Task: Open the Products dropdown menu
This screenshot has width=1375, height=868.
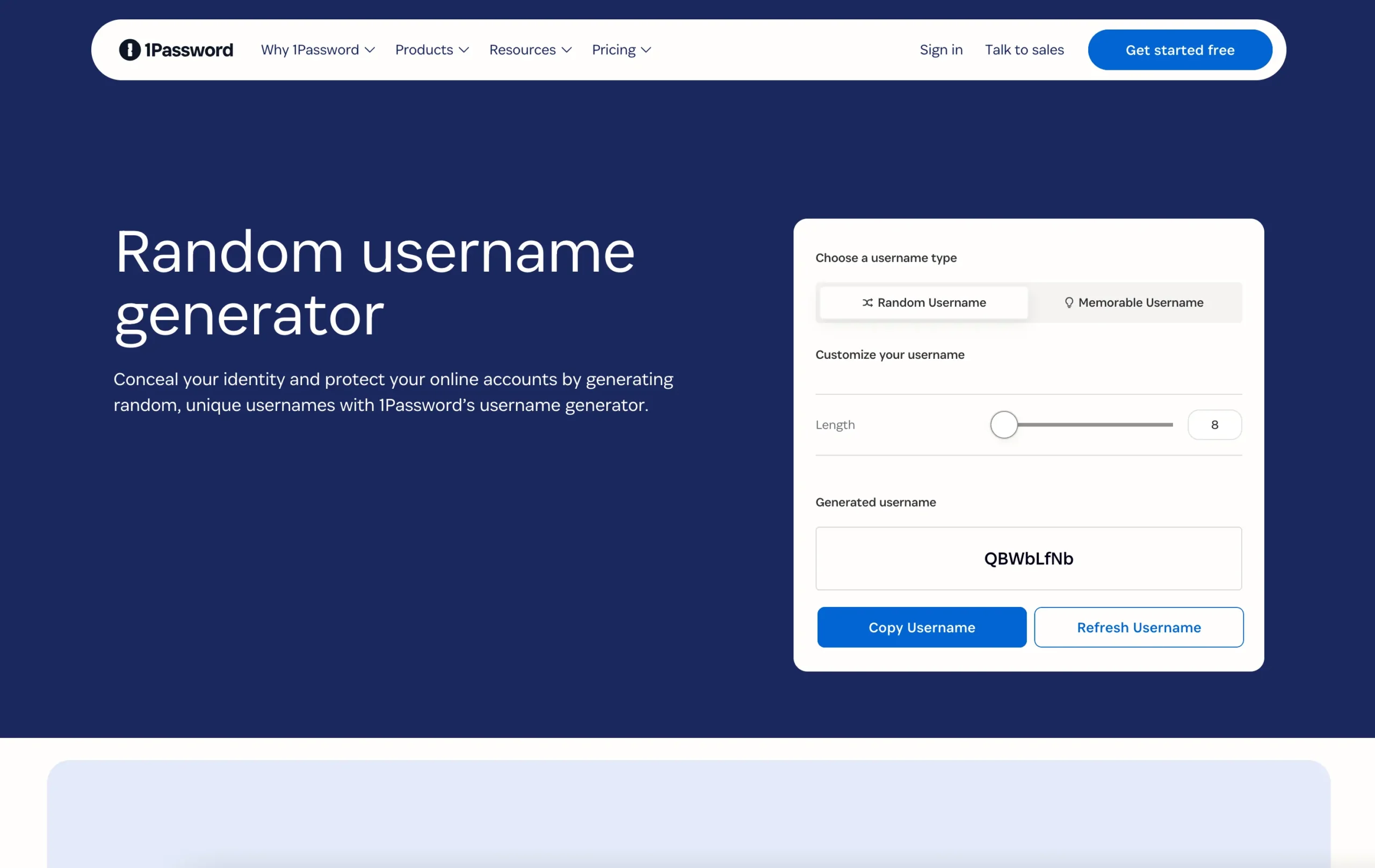Action: [x=432, y=49]
